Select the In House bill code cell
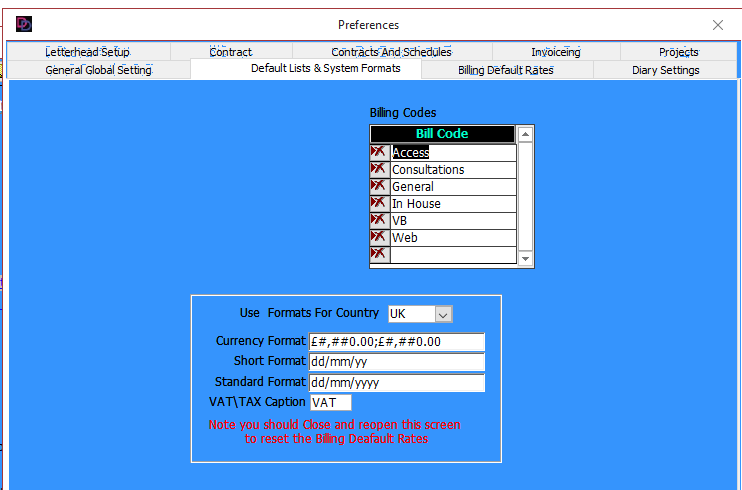 pyautogui.click(x=453, y=204)
